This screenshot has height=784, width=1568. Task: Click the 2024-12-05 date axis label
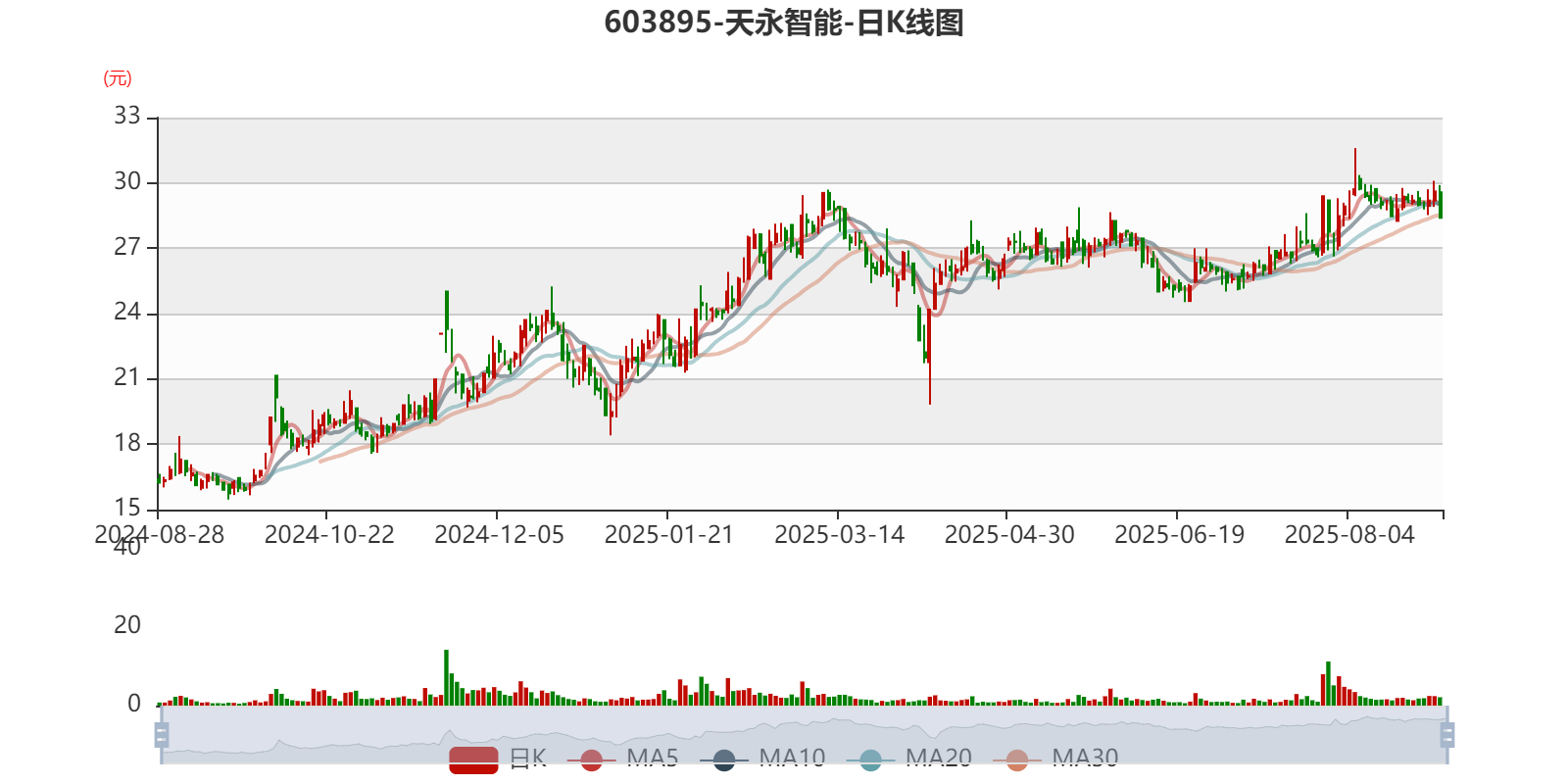[x=499, y=535]
